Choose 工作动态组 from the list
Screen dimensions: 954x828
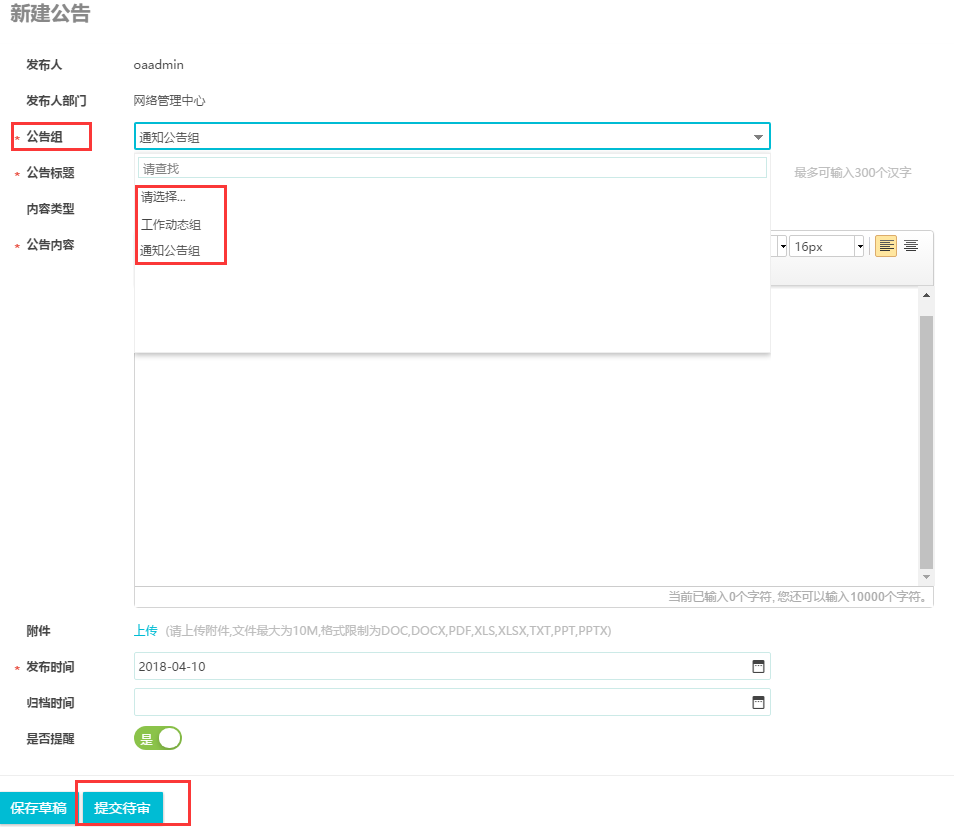170,224
